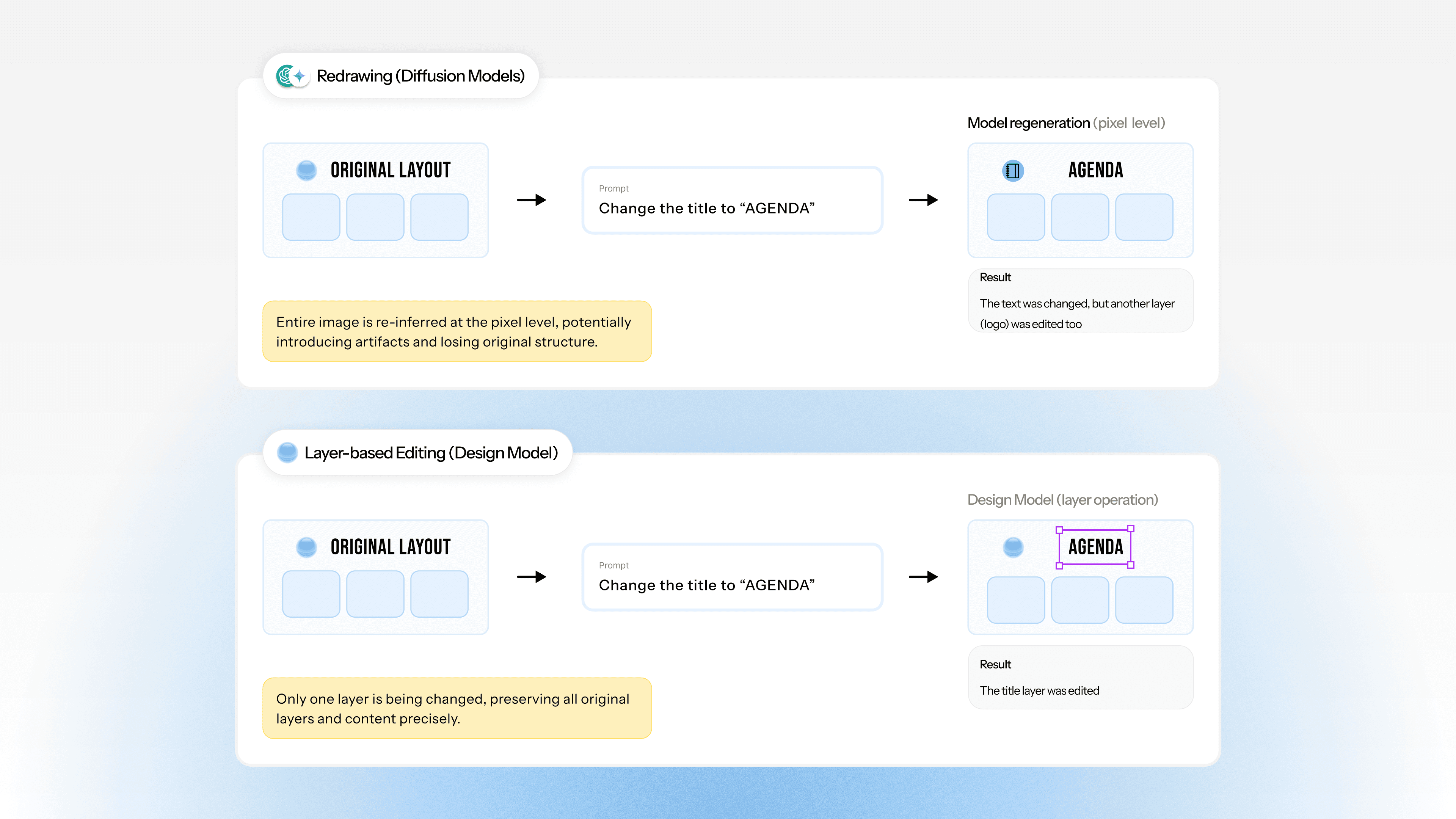The width and height of the screenshot is (1456, 819).
Task: Click notebook logo icon beside top AGENDA
Action: 1013,170
